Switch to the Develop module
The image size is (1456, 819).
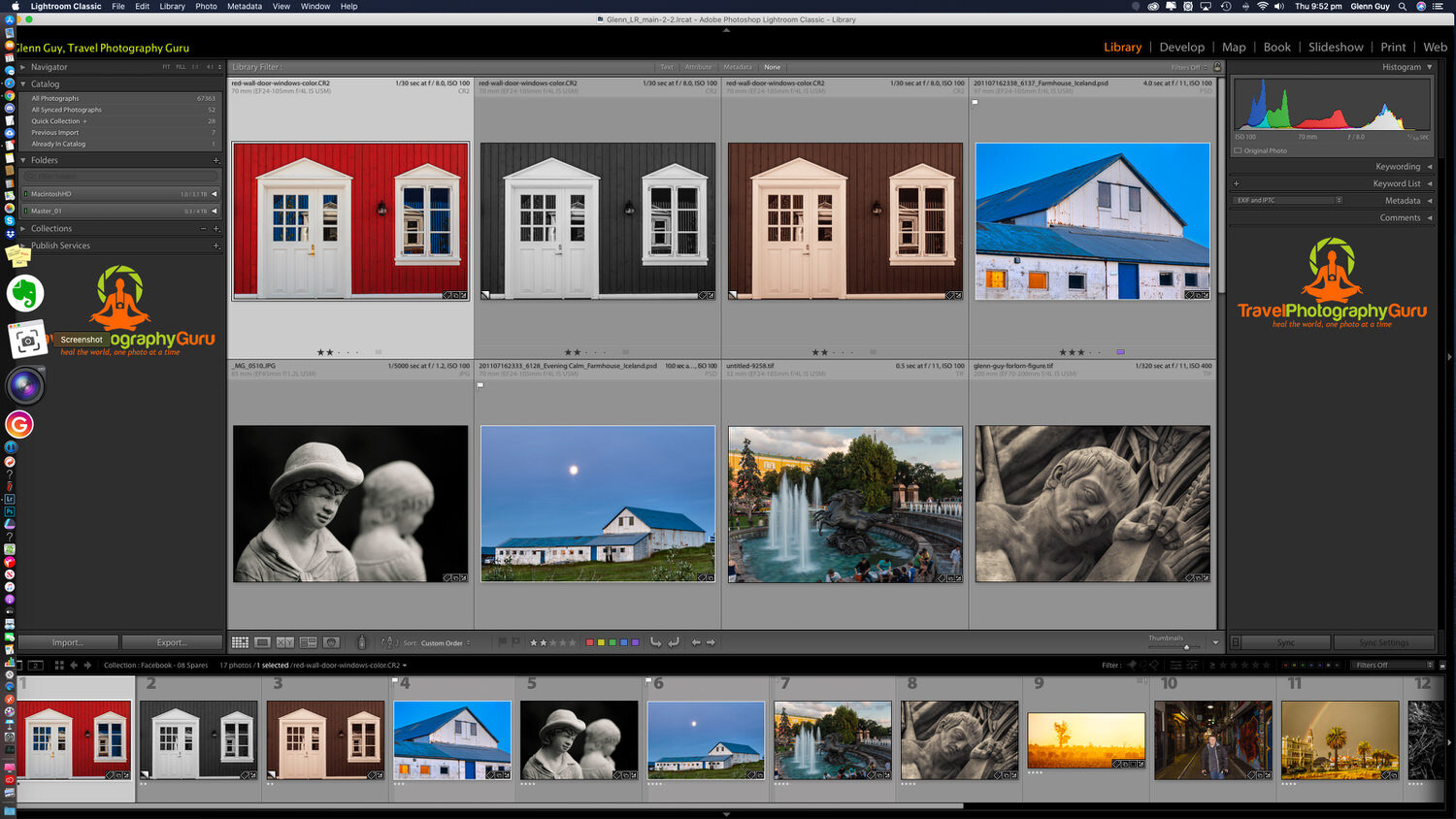point(1181,47)
